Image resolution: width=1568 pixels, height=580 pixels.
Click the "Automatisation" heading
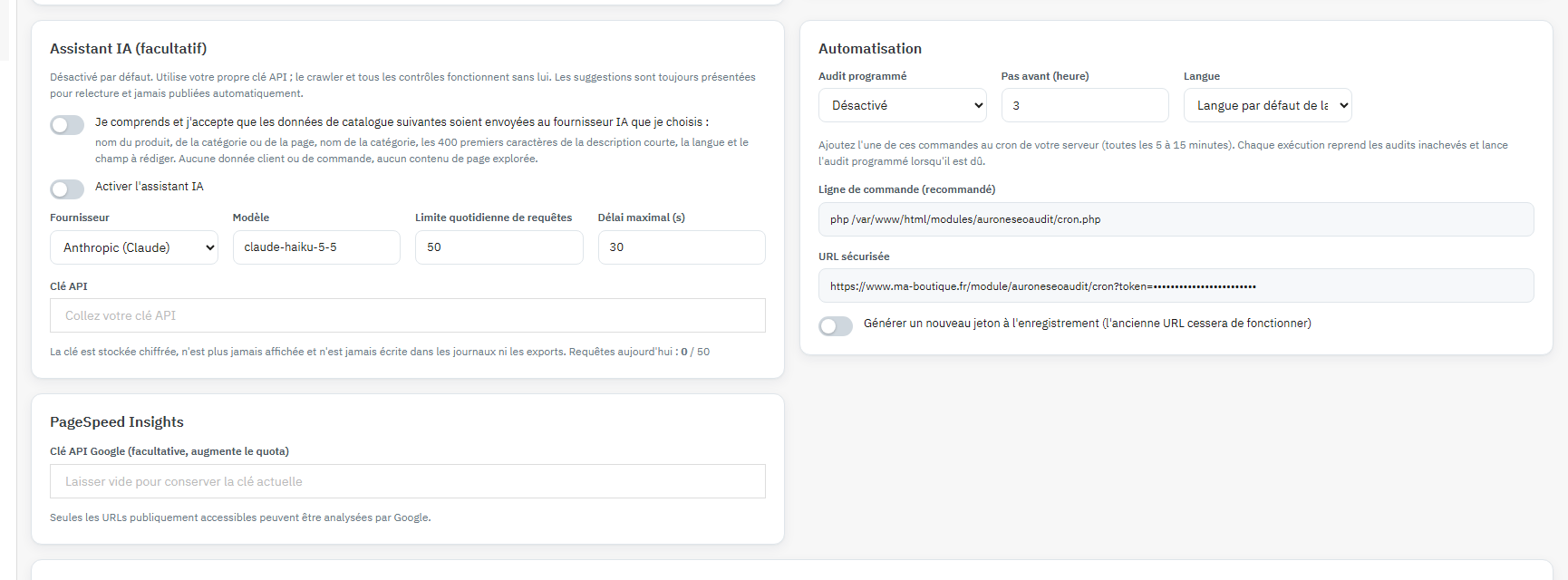pyautogui.click(x=870, y=49)
